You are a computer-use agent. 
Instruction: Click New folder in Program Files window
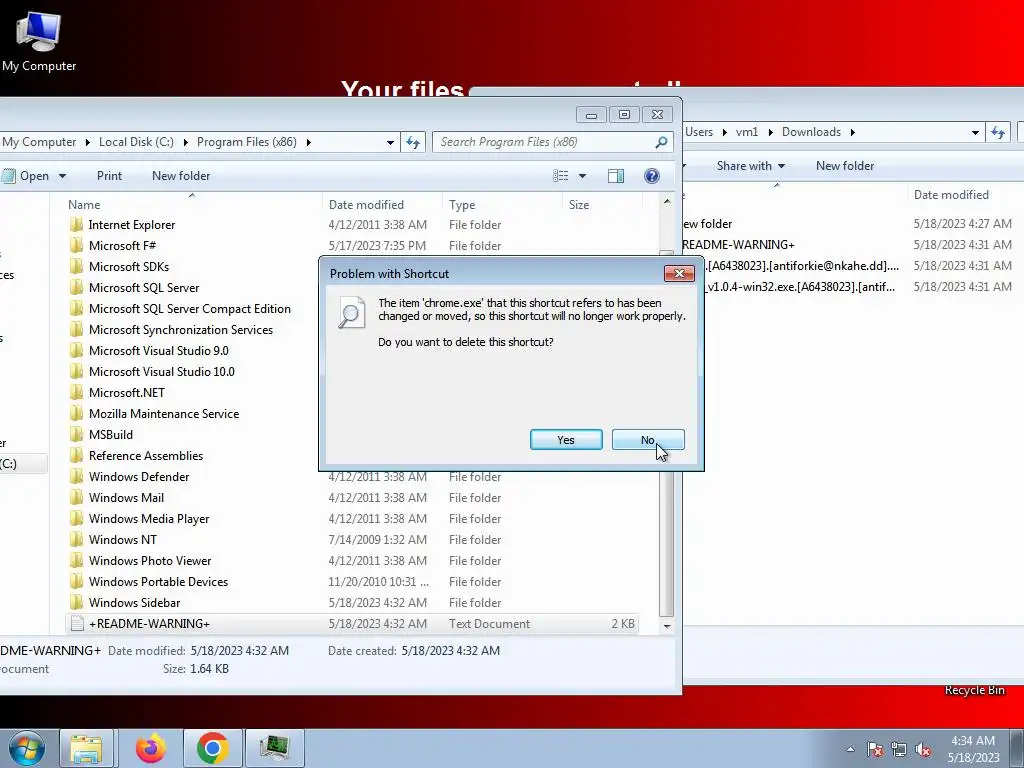coord(181,176)
